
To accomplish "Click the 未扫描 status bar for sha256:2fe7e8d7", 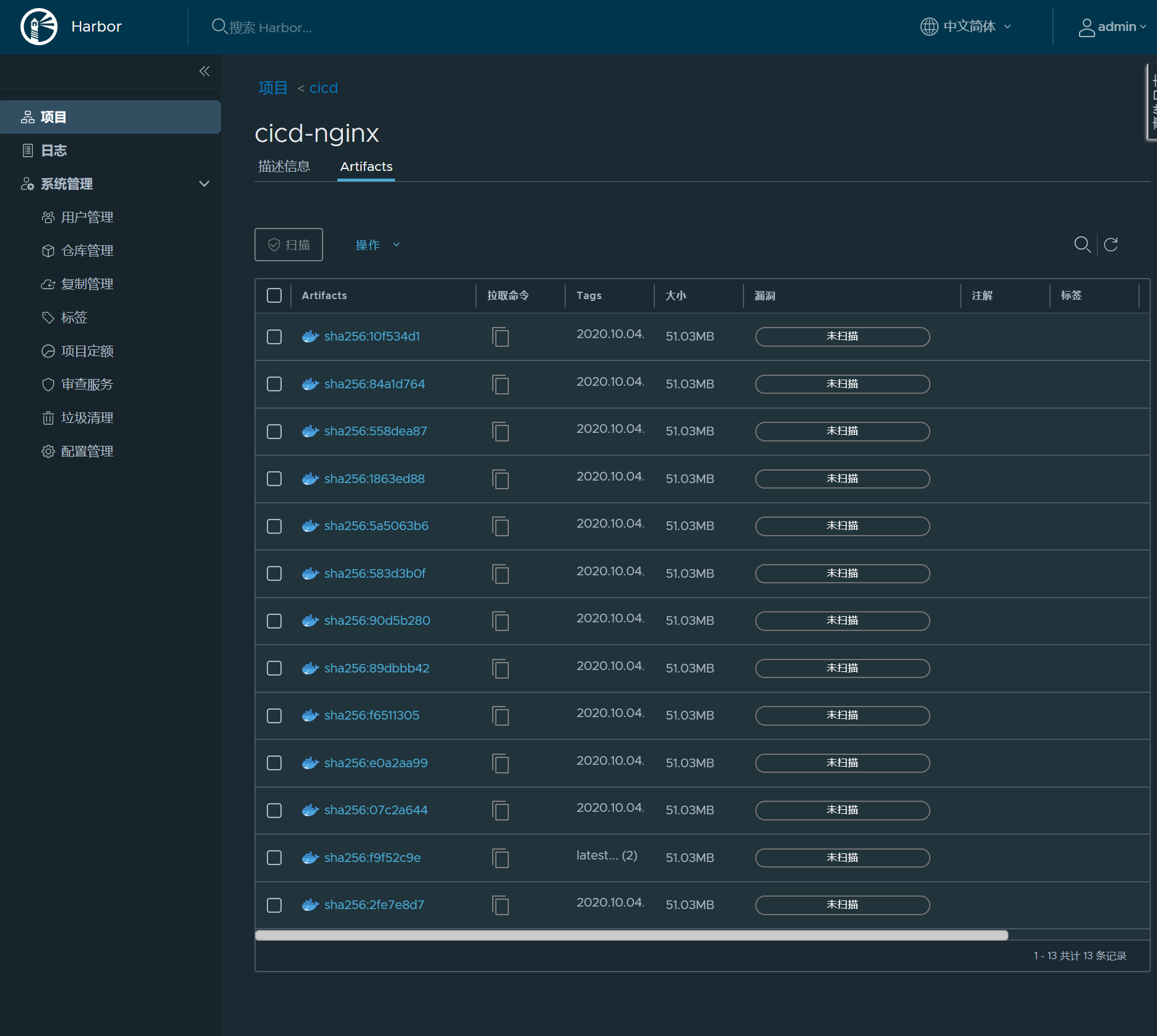I will (843, 905).
